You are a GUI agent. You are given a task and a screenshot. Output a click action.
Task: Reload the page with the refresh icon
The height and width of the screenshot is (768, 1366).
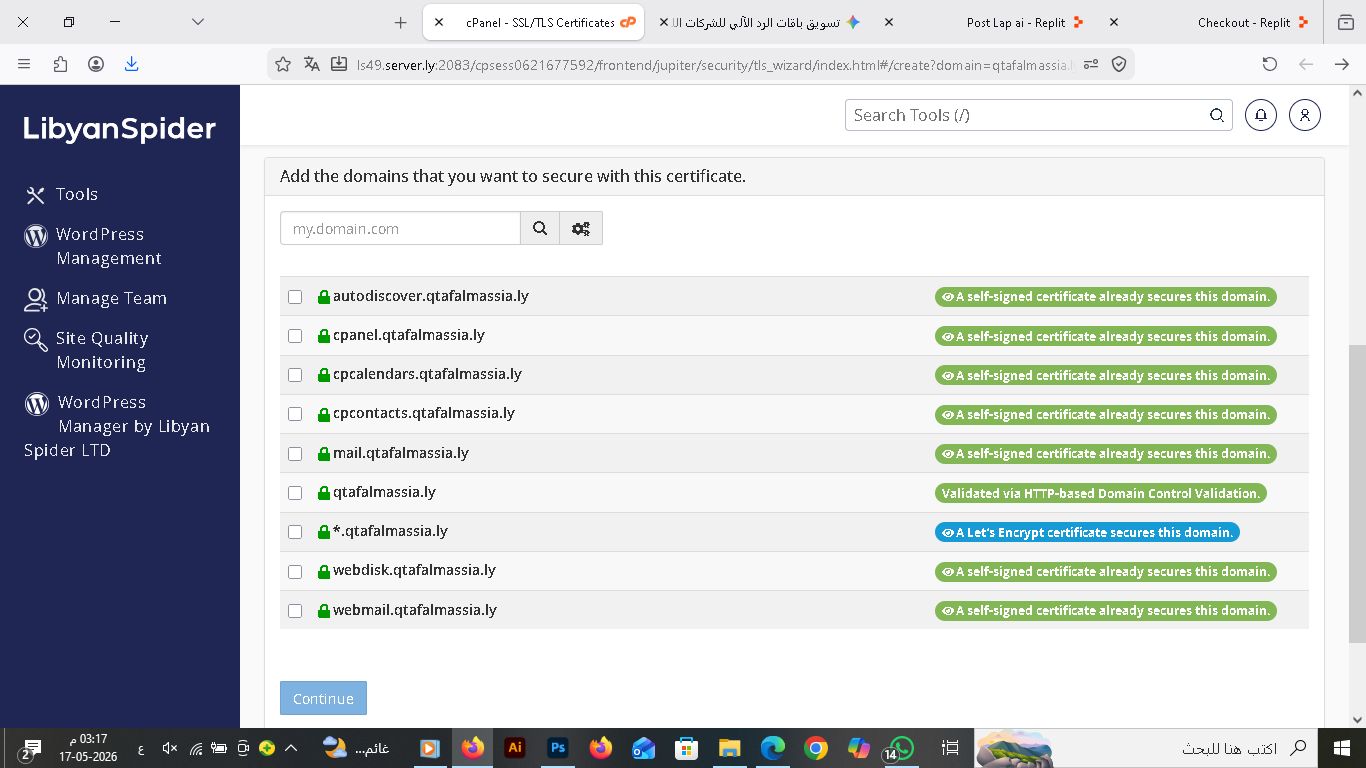[1270, 64]
